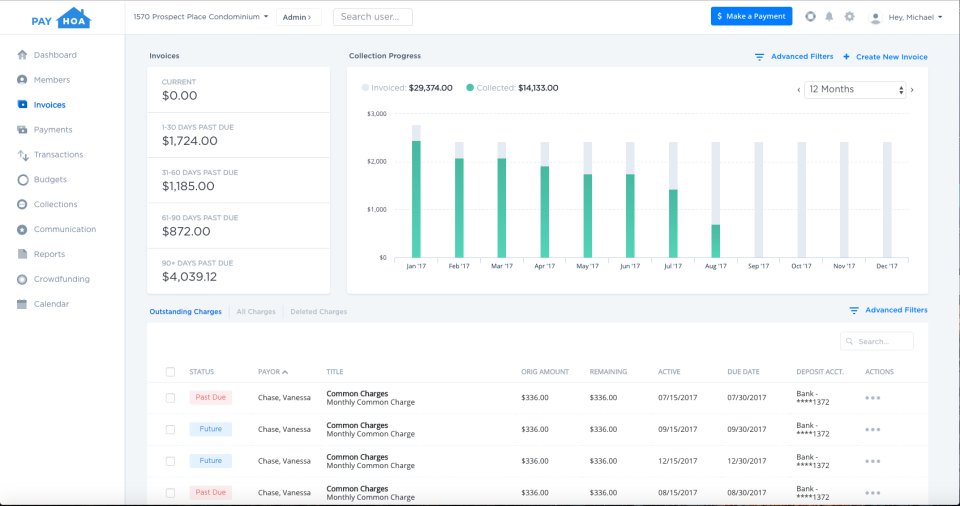This screenshot has width=960, height=506.
Task: Check the first Past Due Chase, Vanessa row
Action: [x=170, y=398]
